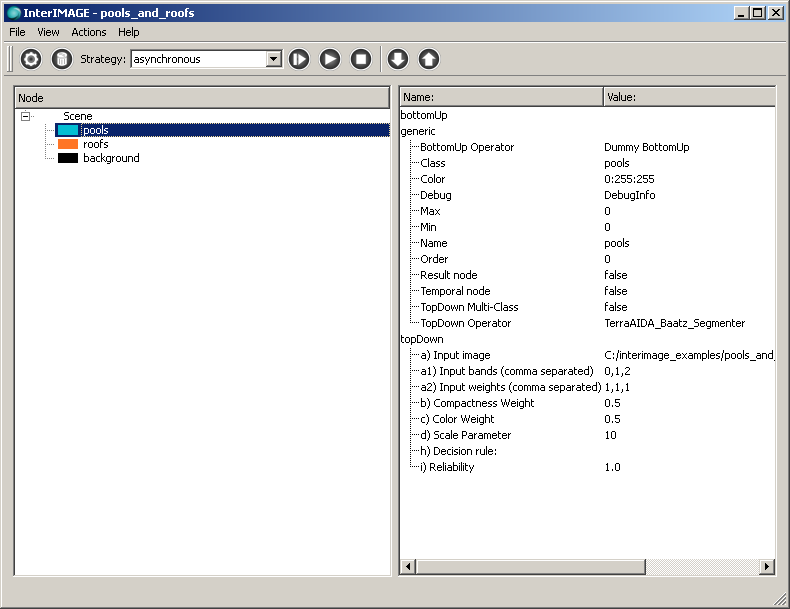Click the Value column header
This screenshot has width=790, height=609.
pos(688,97)
